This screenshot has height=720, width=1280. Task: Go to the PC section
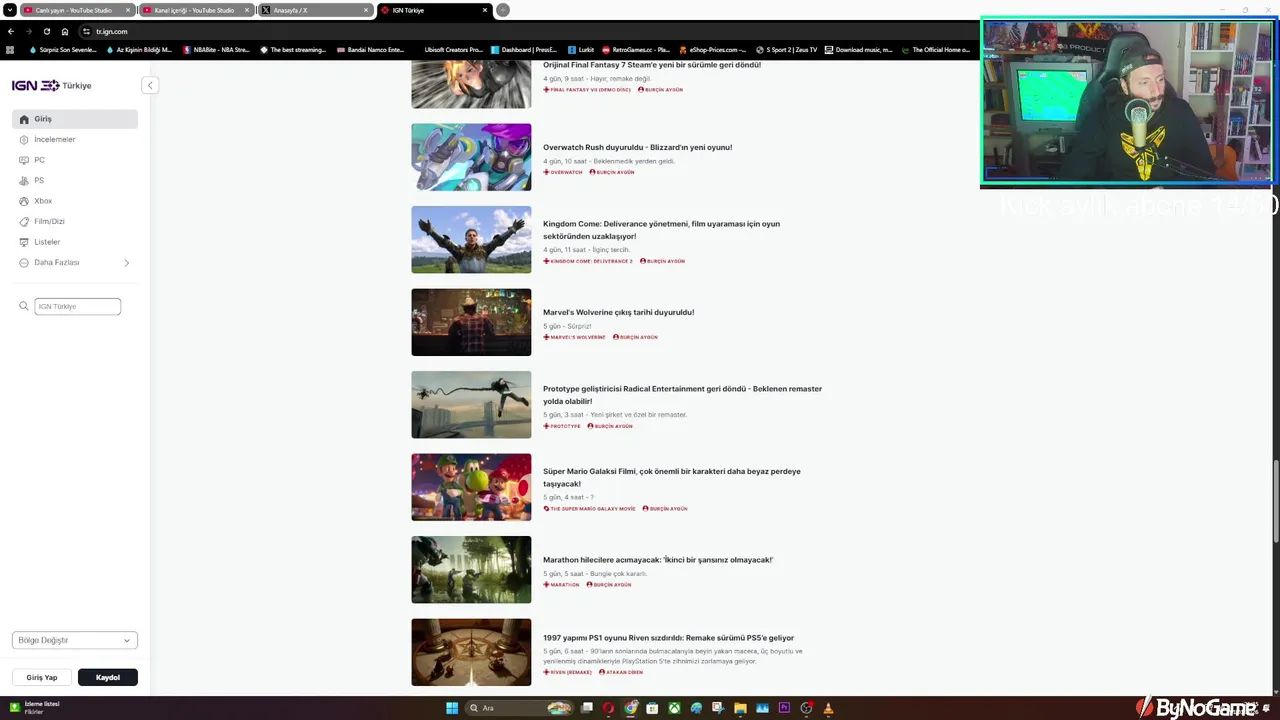(75, 160)
